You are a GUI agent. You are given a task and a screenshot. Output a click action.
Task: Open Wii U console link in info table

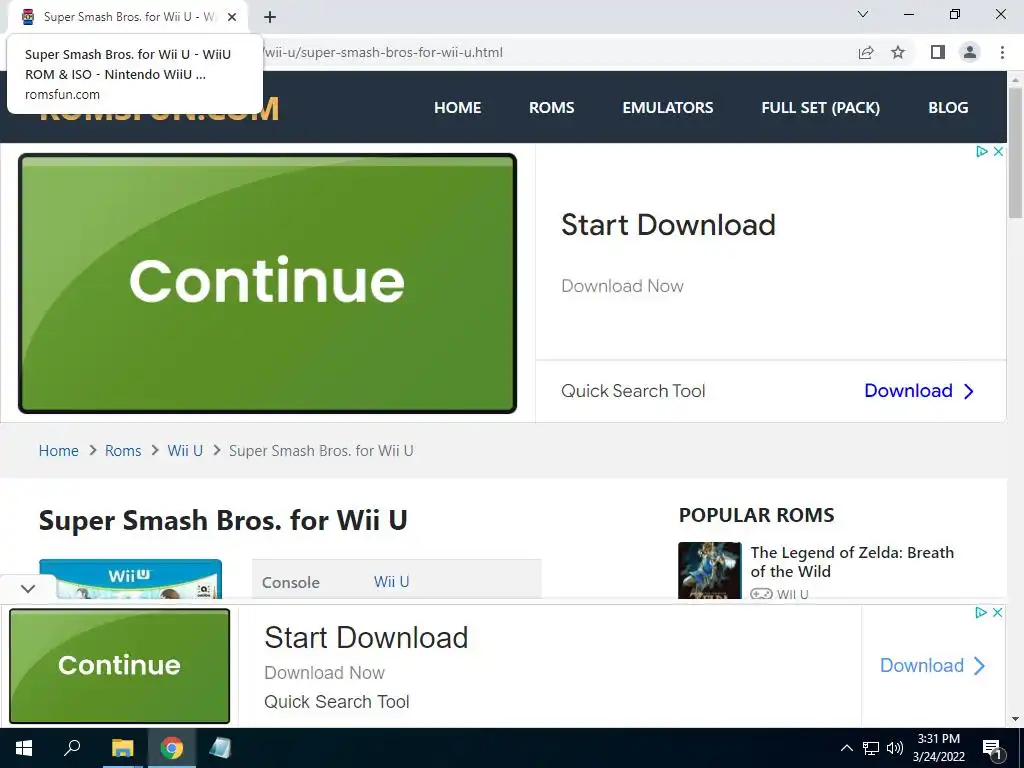tap(391, 582)
